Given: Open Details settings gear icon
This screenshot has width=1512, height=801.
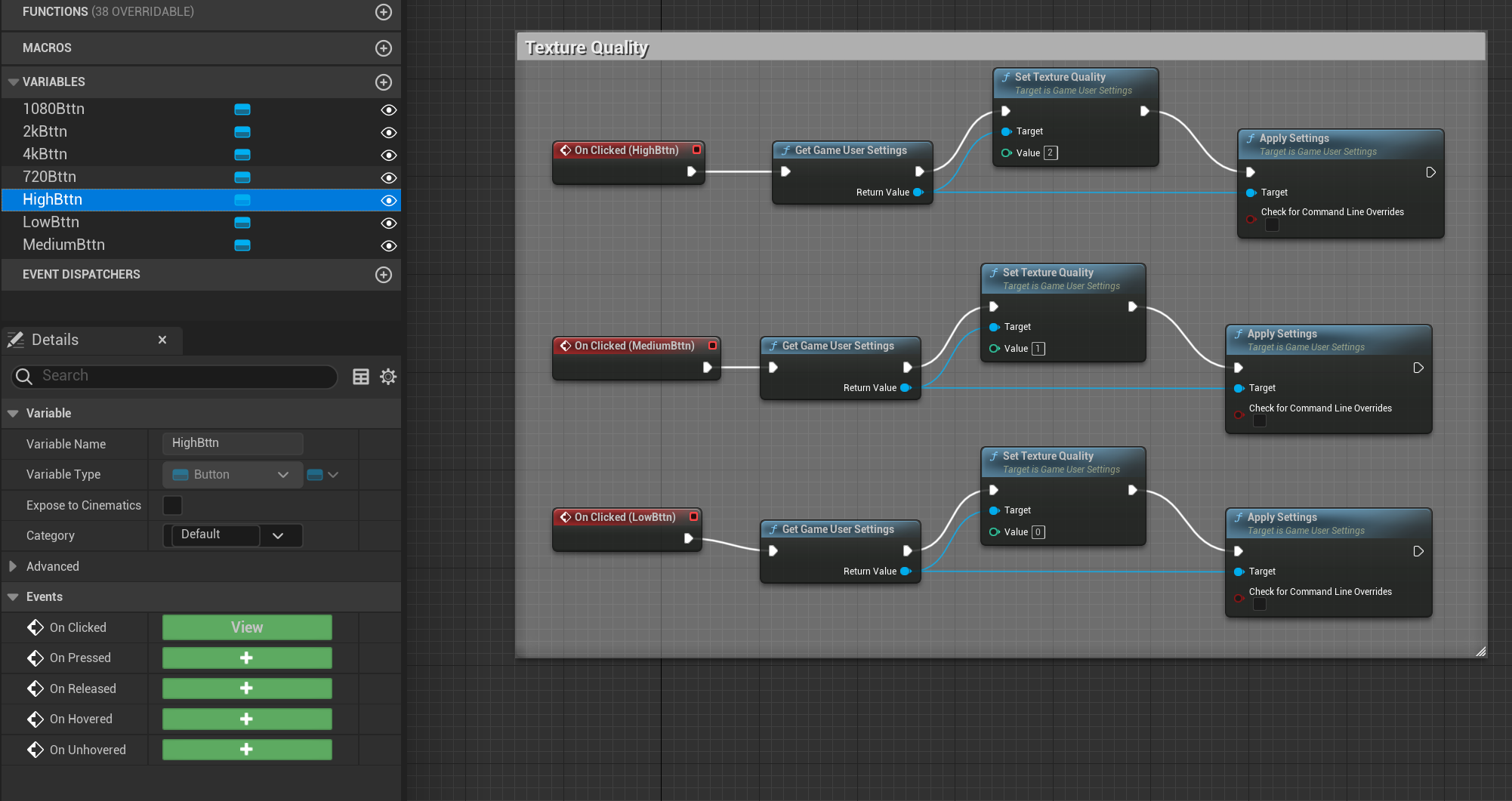Looking at the screenshot, I should tap(388, 377).
